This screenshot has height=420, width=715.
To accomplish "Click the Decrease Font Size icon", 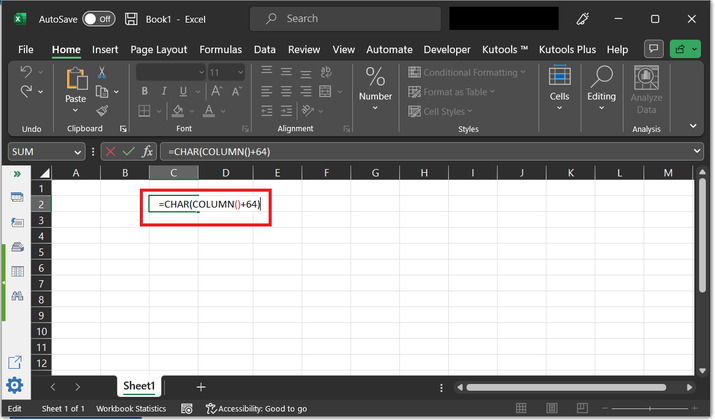I will [x=237, y=91].
